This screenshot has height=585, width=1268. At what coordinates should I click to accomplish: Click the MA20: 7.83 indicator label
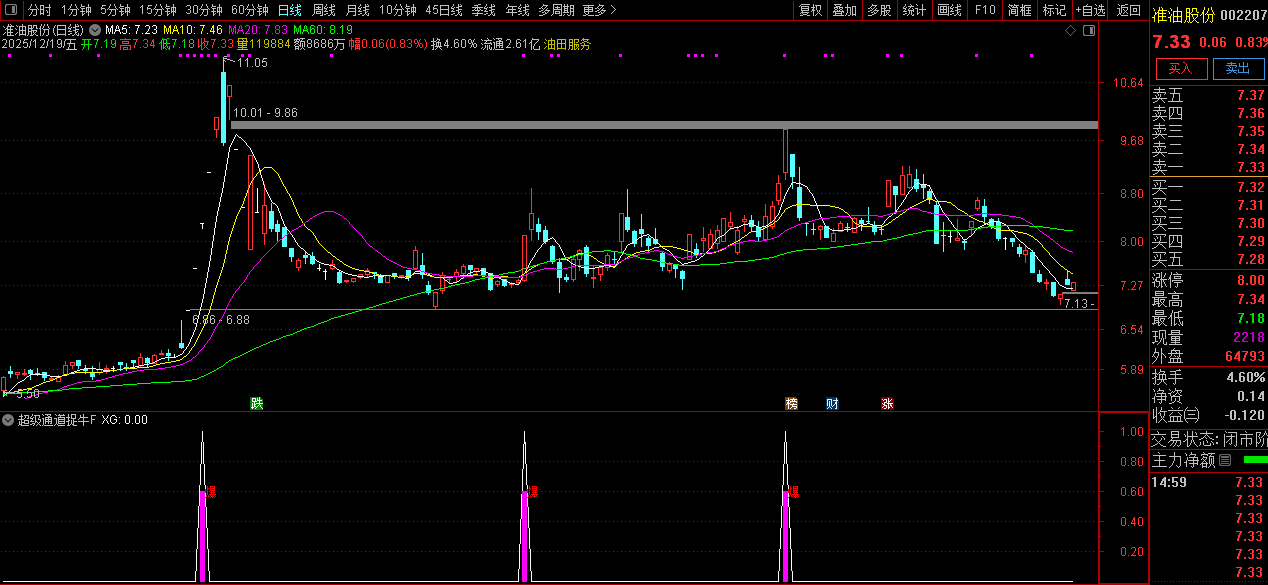pos(257,31)
